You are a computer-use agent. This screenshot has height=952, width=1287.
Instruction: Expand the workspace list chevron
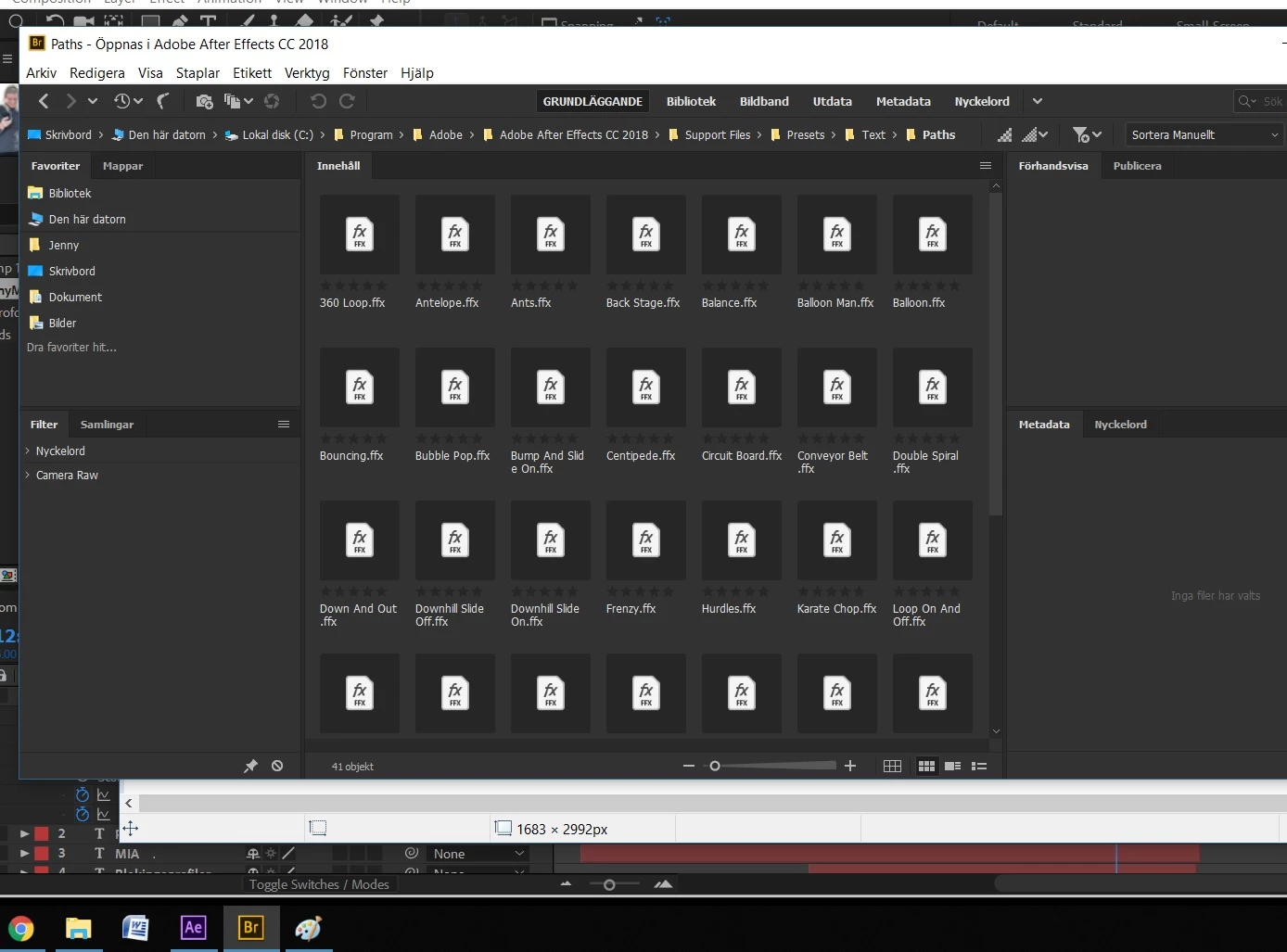click(1038, 101)
